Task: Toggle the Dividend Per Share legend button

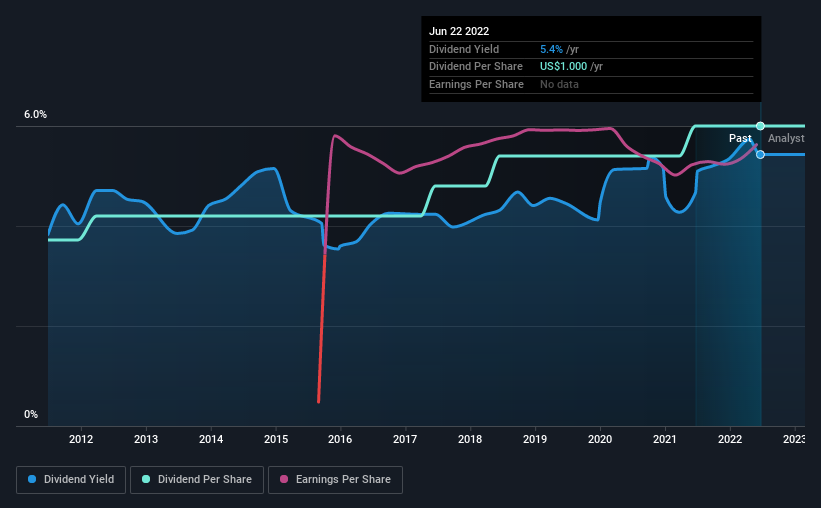Action: click(197, 480)
